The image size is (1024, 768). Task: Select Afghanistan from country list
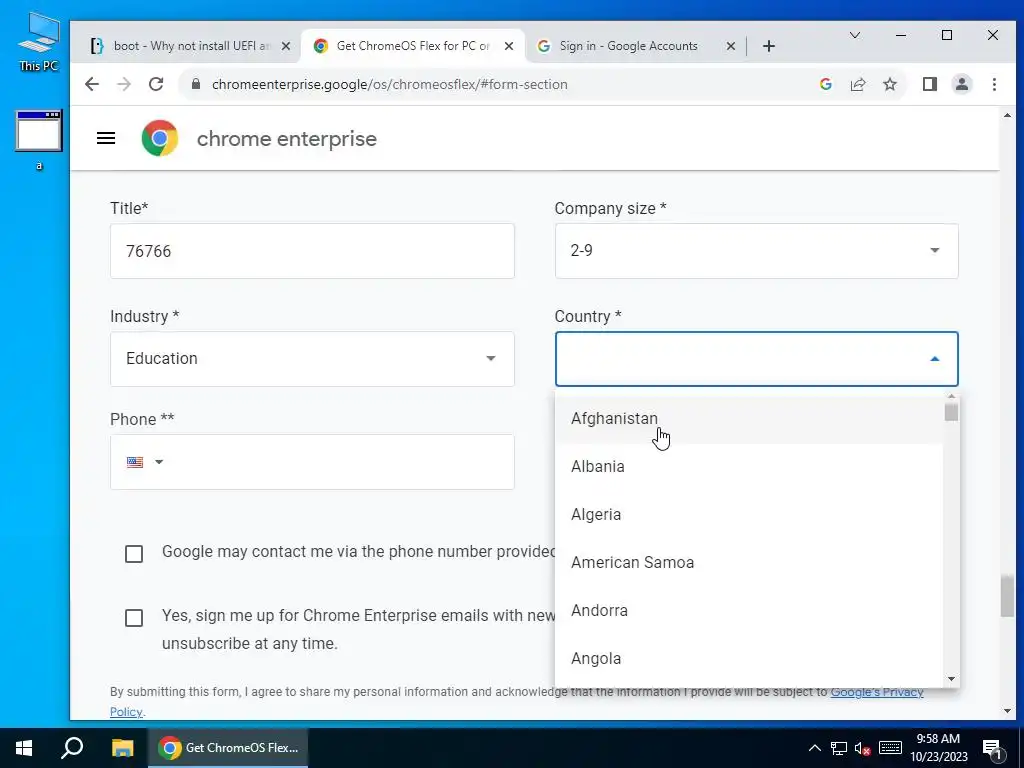click(748, 419)
